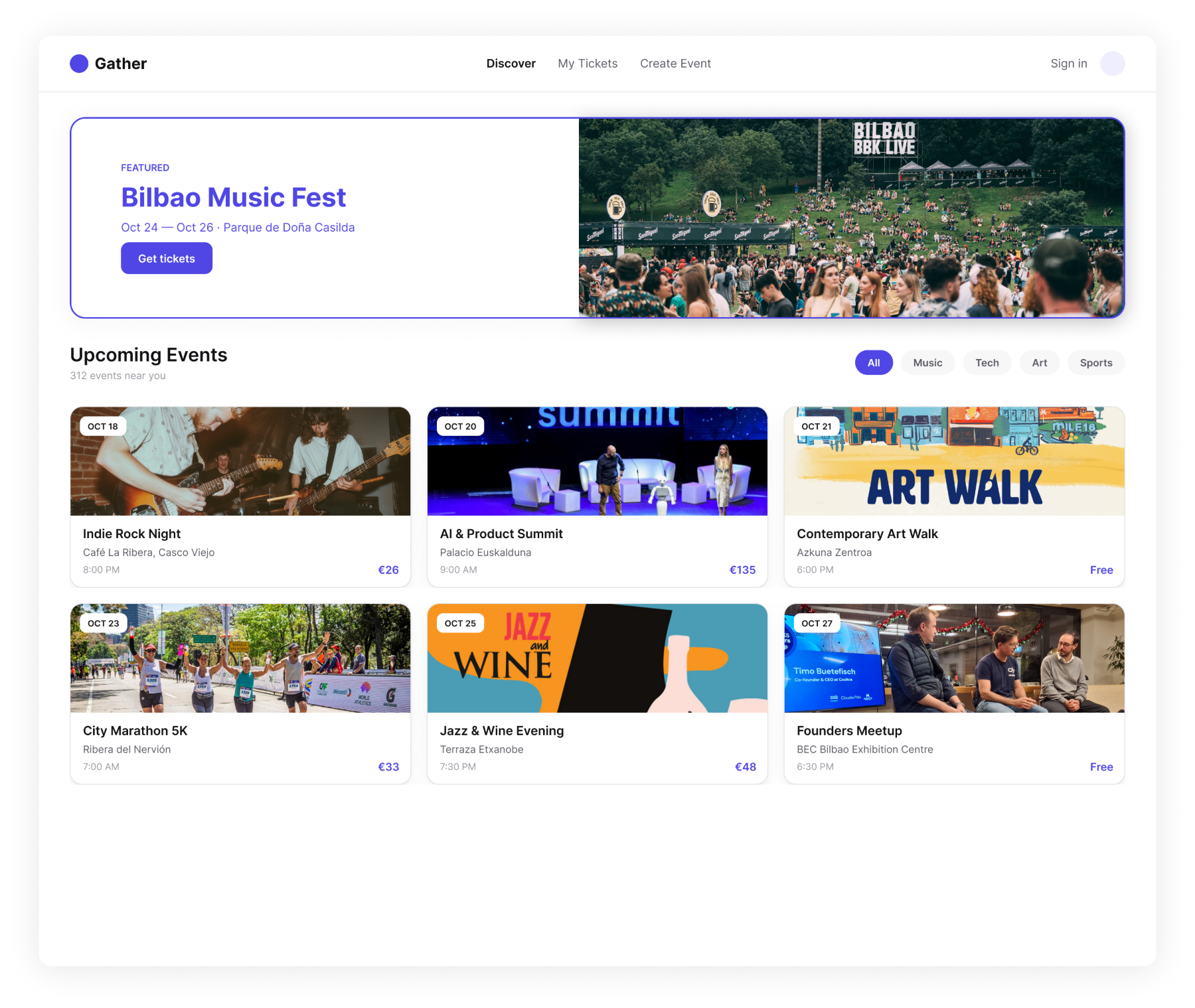The height and width of the screenshot is (1008, 1195).
Task: Click the Indie Rock Night title
Action: point(131,534)
